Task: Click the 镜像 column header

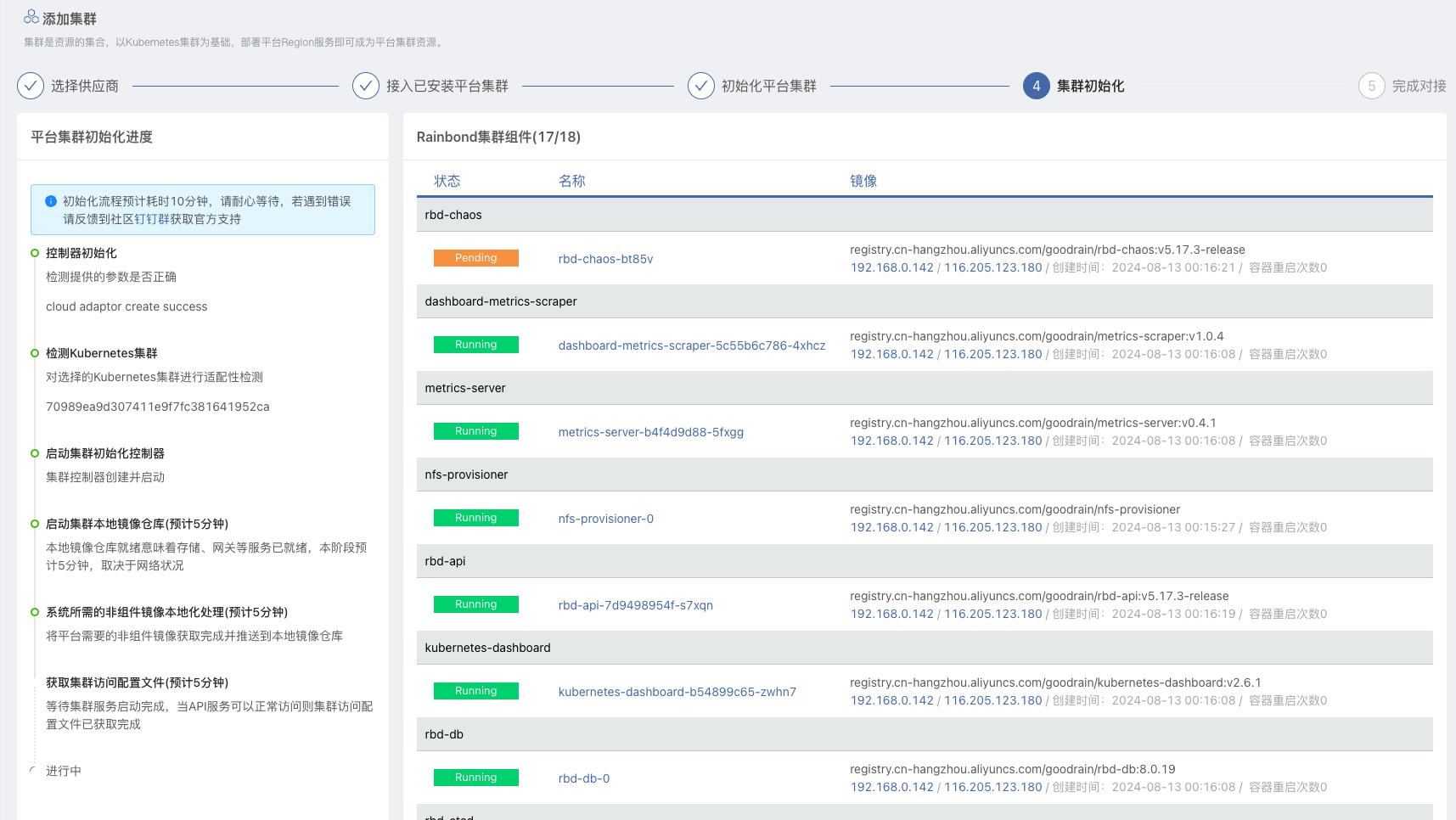Action: (863, 181)
